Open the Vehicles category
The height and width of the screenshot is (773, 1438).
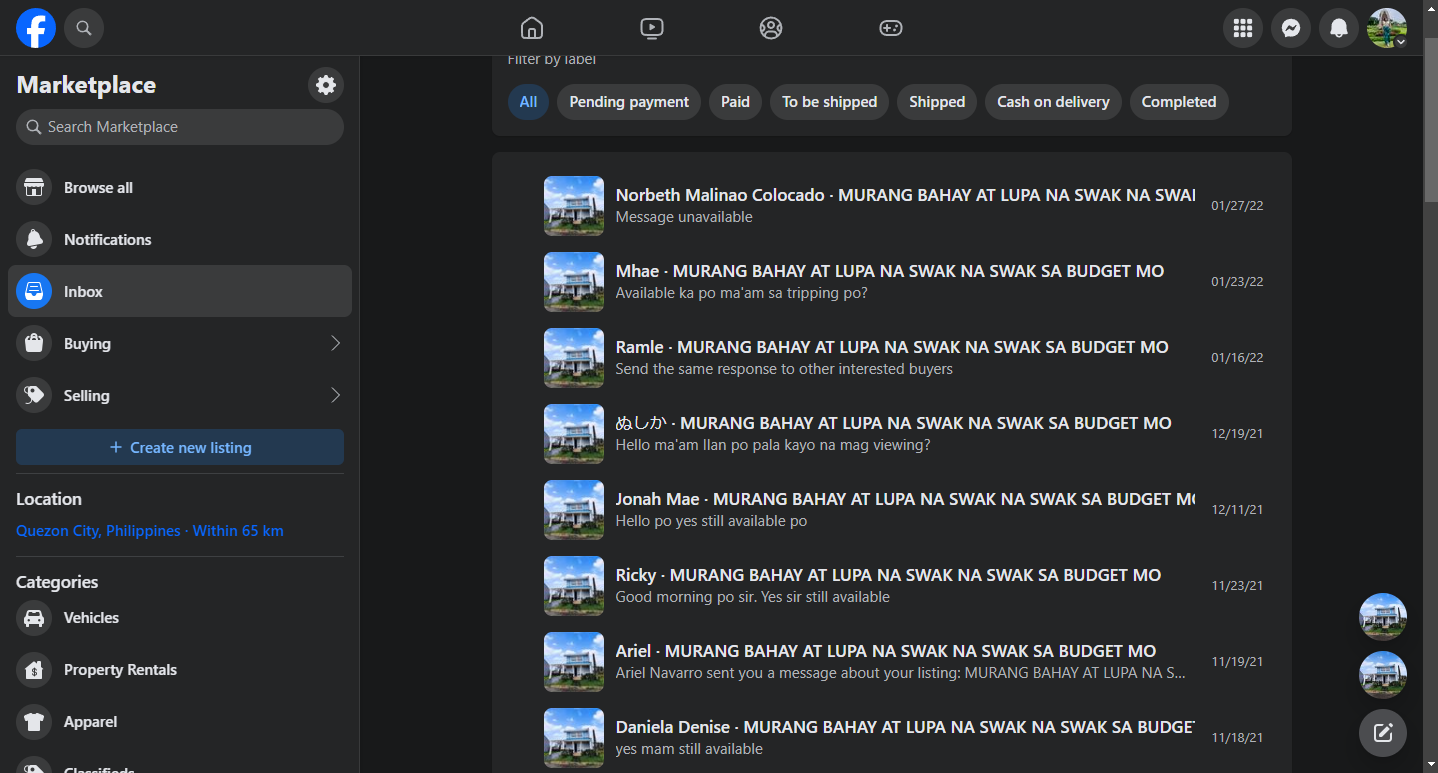[x=180, y=617]
